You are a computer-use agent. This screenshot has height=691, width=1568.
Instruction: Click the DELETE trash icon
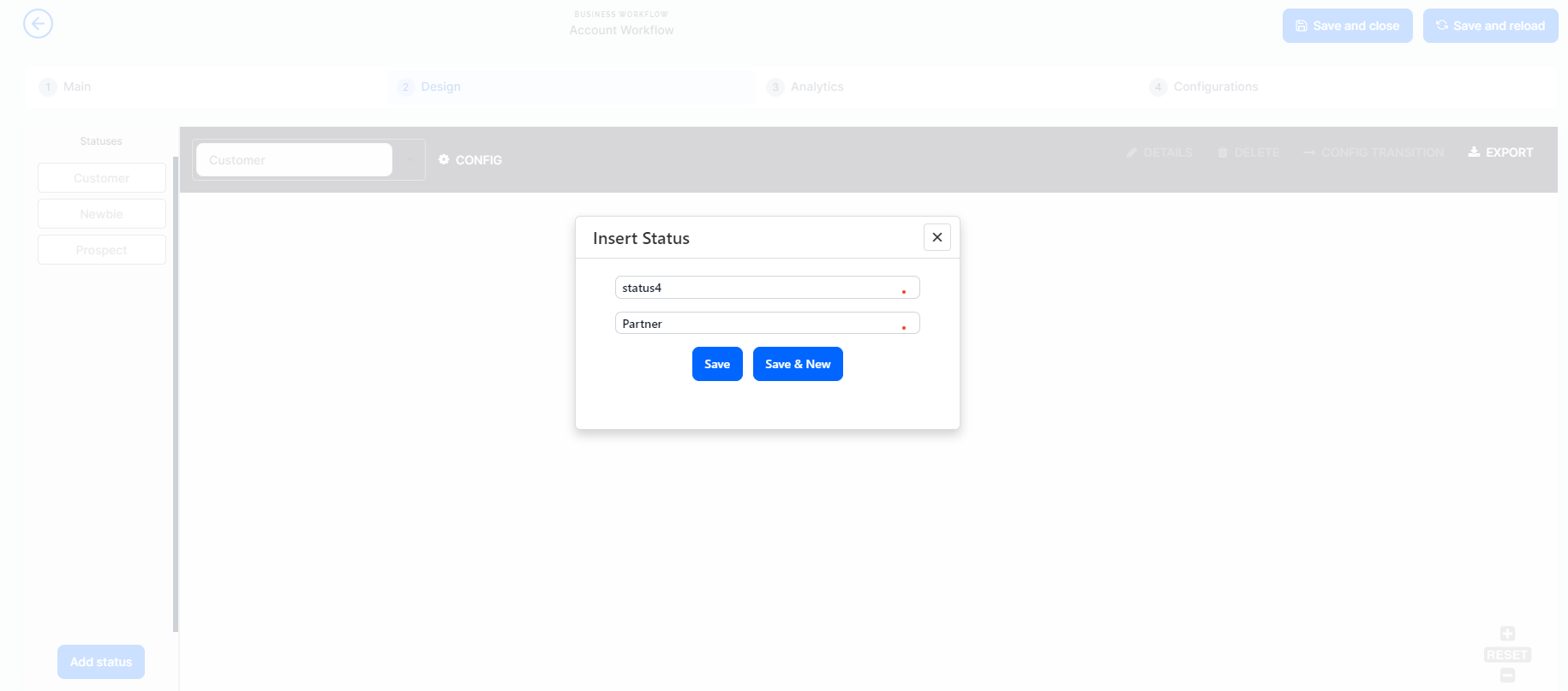[1223, 152]
